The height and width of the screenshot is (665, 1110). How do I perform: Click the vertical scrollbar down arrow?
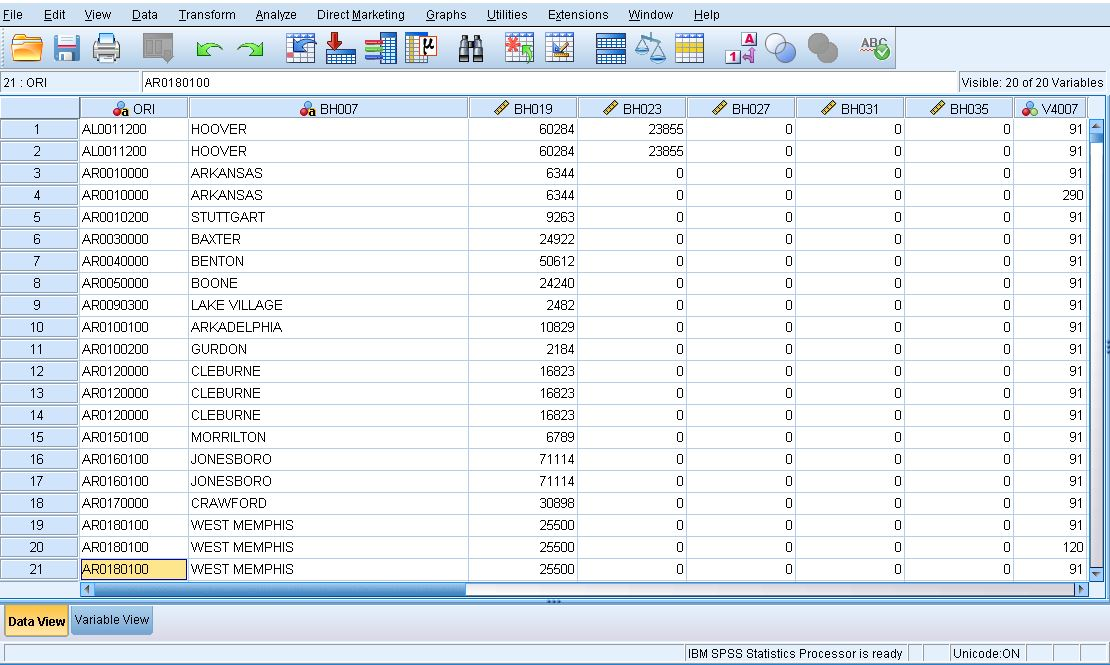[1096, 573]
